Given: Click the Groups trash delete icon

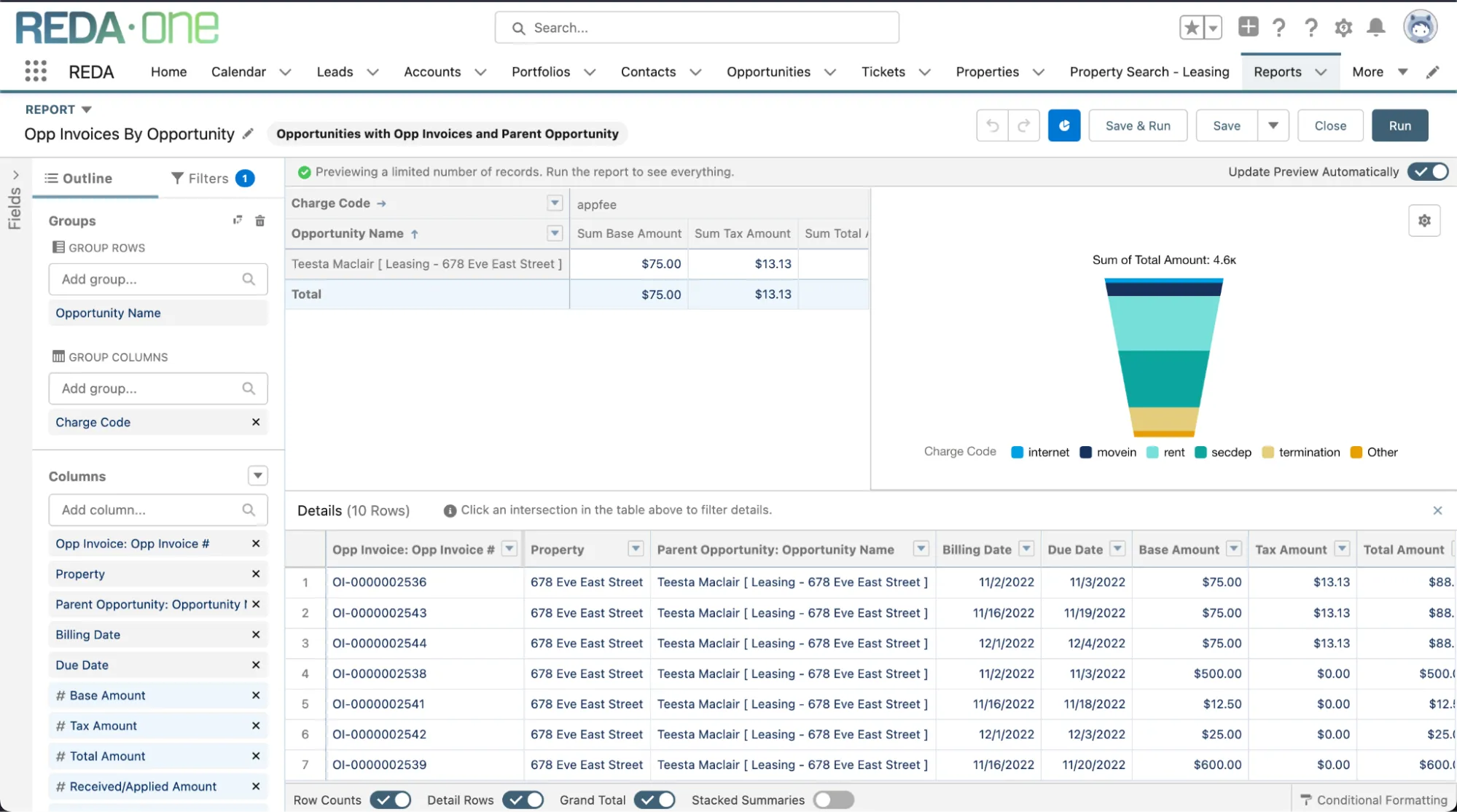Looking at the screenshot, I should [259, 220].
